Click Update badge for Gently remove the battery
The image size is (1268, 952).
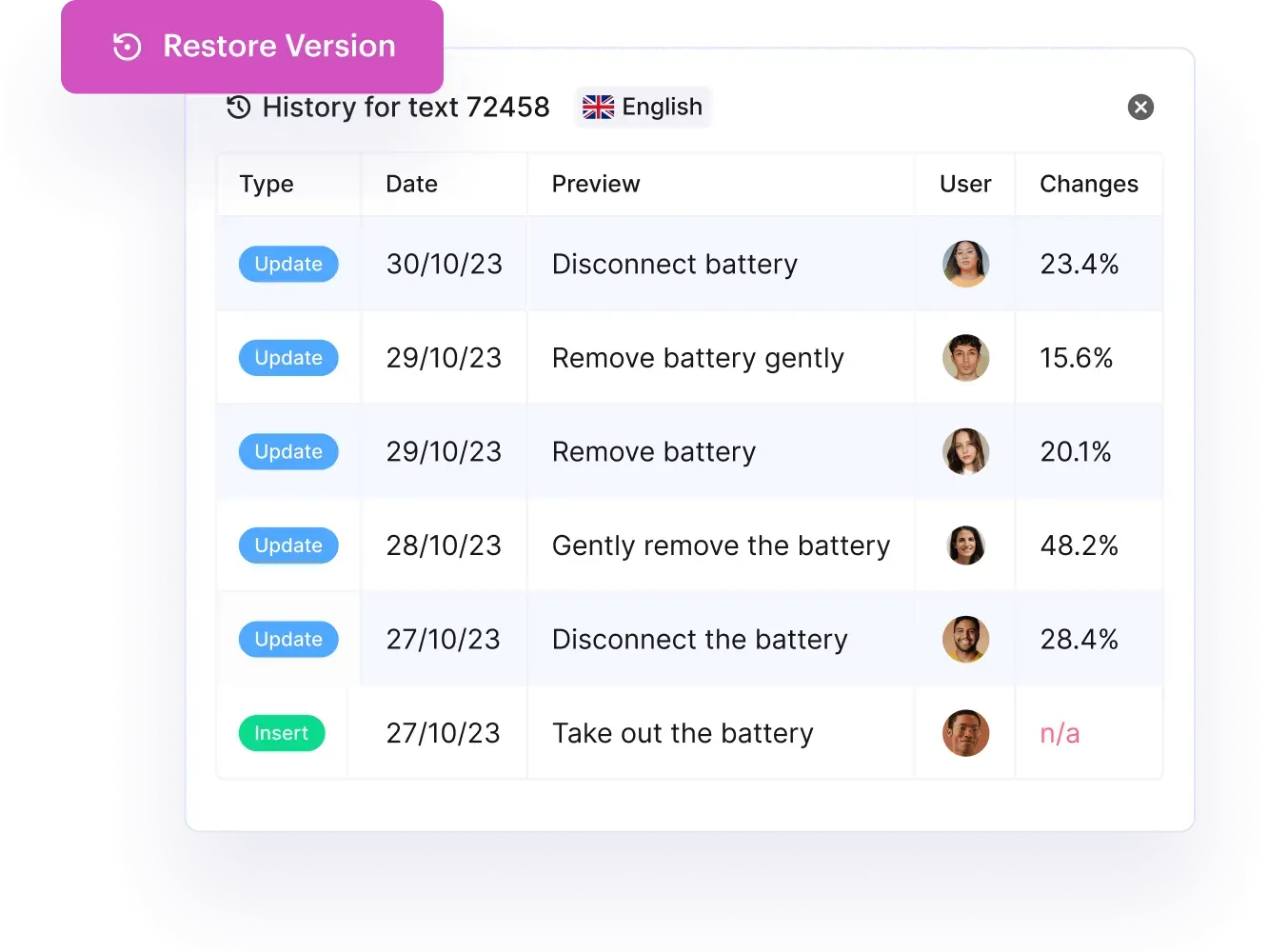pos(288,545)
